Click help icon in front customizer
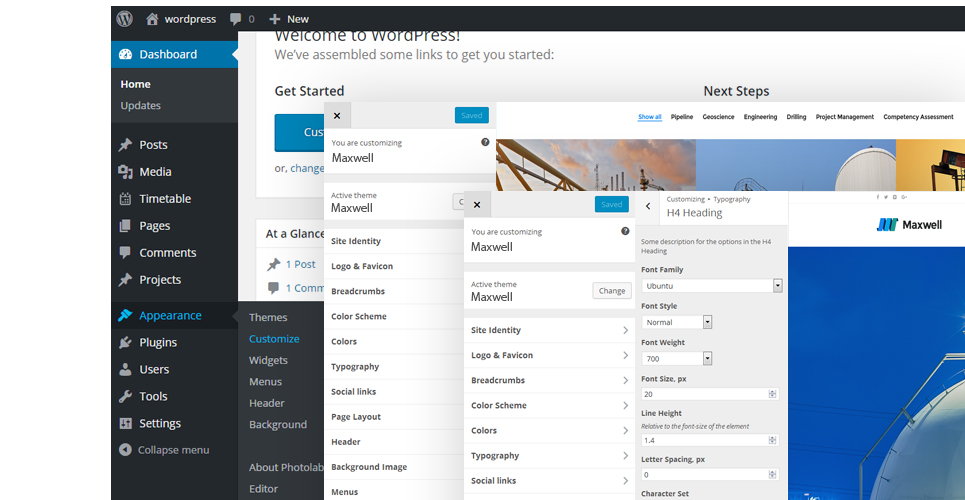Screen dimensions: 965x500 (625, 232)
